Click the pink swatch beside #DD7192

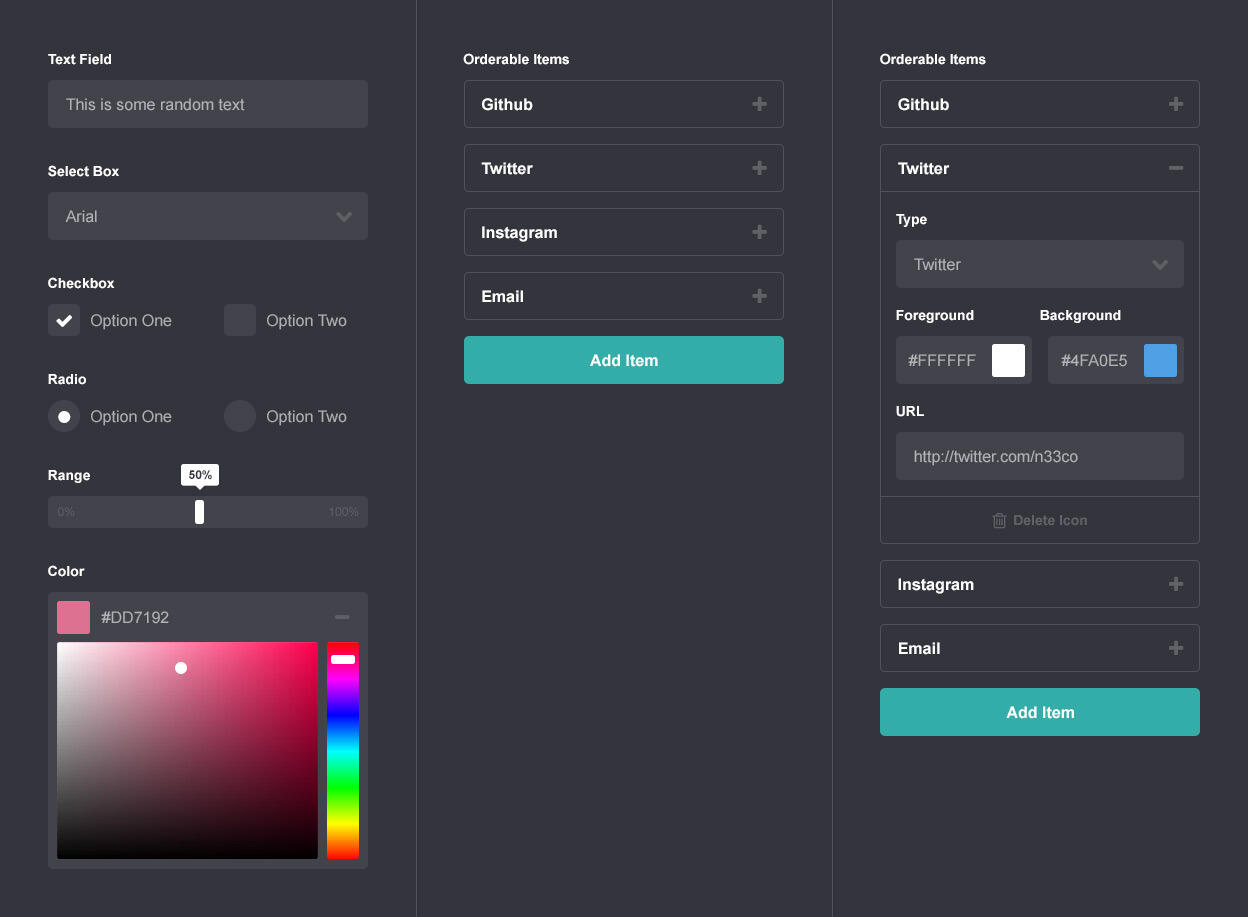pyautogui.click(x=73, y=617)
